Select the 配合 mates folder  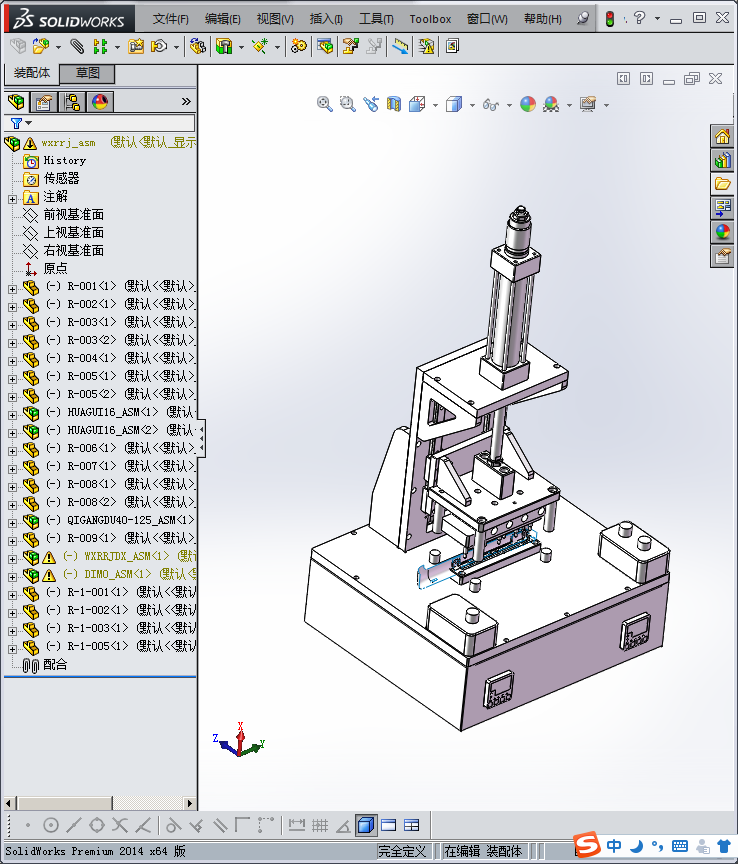click(55, 665)
